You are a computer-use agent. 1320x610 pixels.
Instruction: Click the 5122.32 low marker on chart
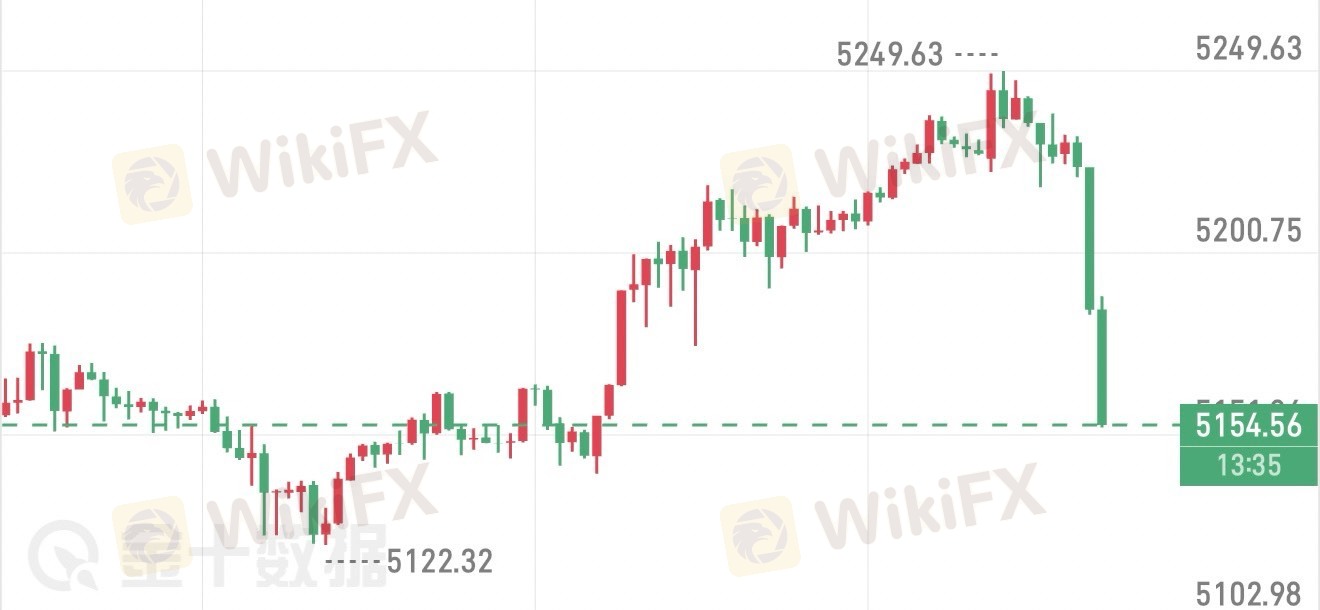[440, 561]
